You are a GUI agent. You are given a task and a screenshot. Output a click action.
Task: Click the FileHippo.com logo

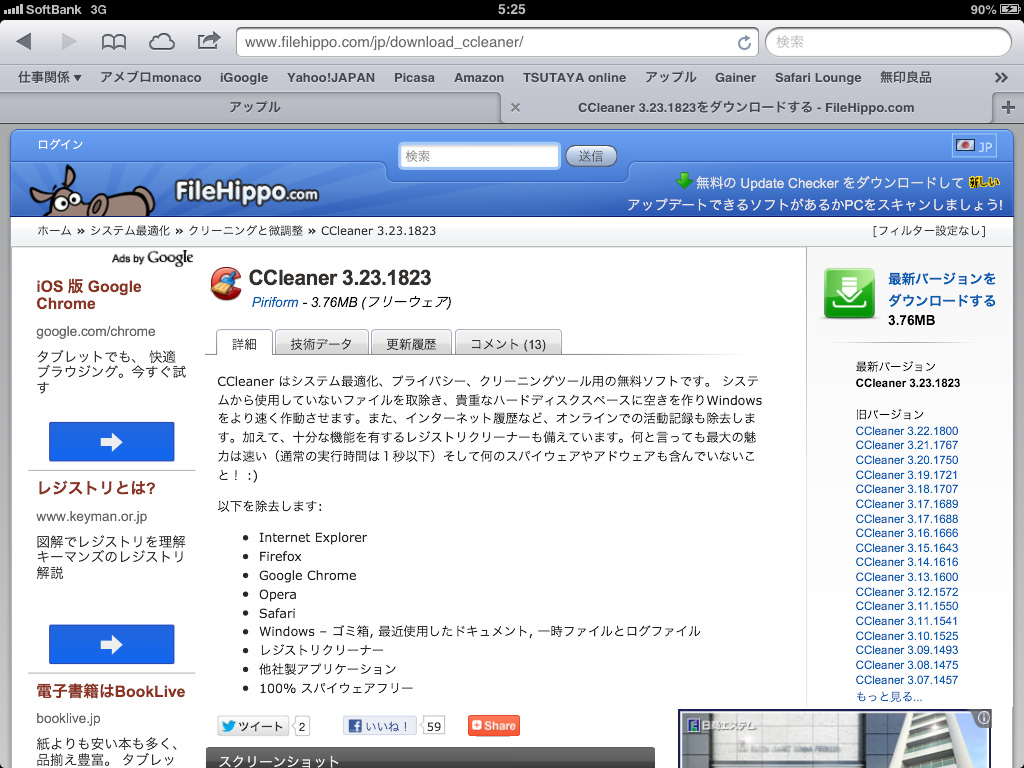tap(246, 192)
